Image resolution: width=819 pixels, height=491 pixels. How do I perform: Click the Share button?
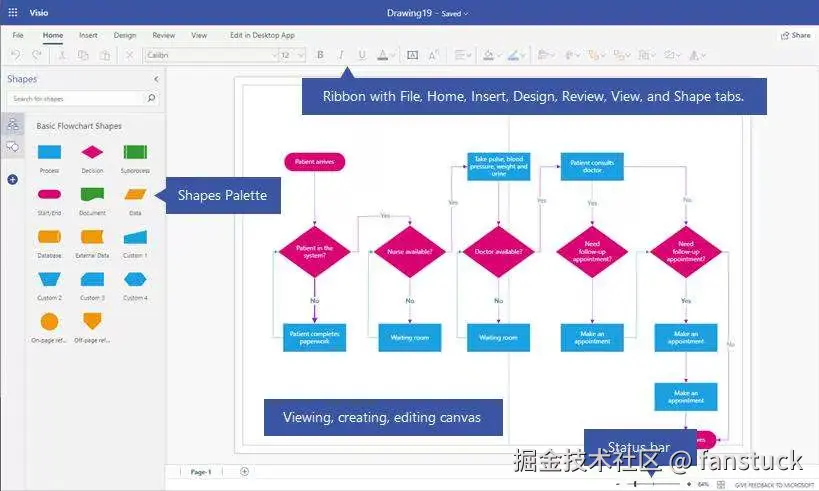point(795,35)
